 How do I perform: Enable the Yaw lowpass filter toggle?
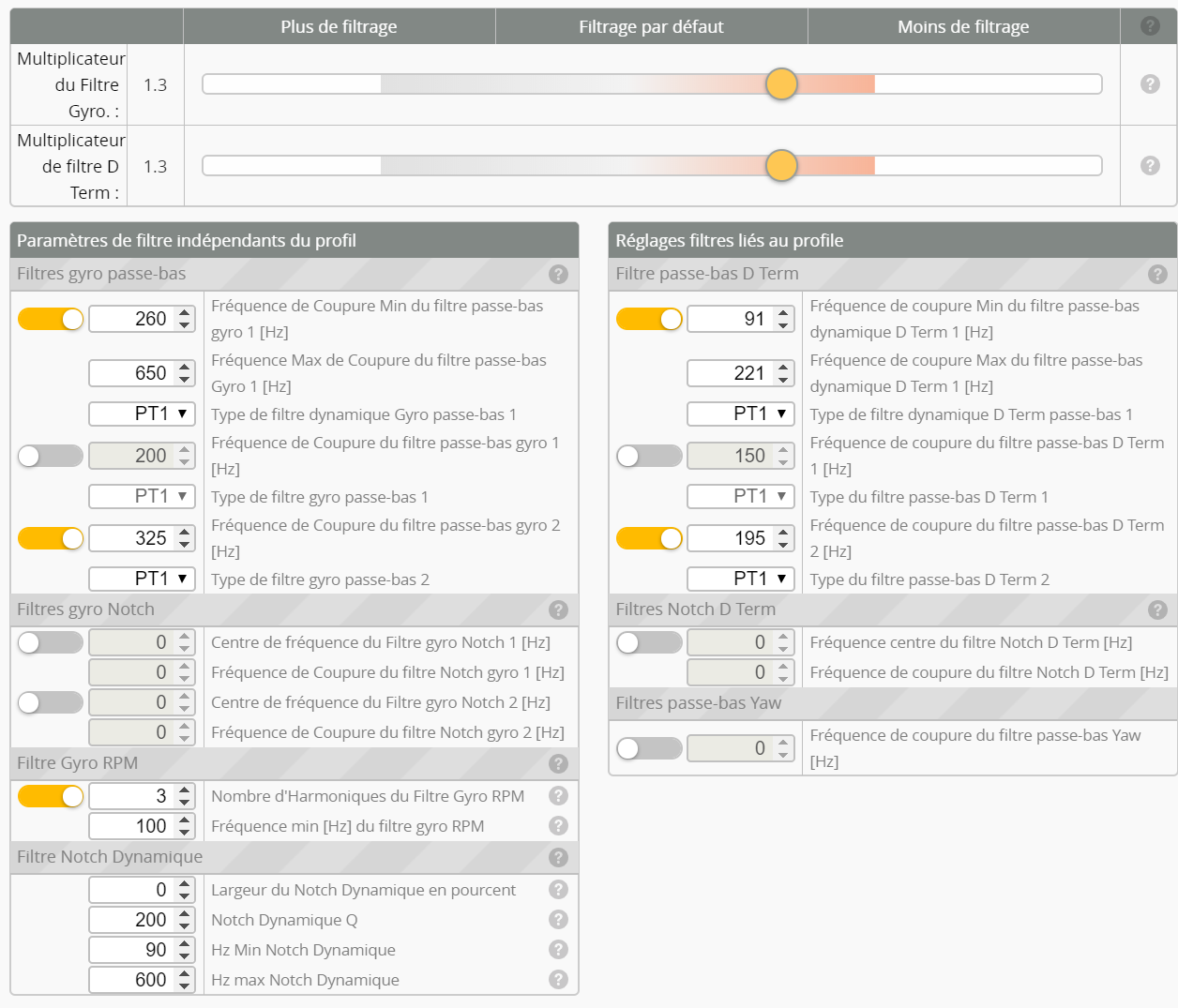(649, 747)
